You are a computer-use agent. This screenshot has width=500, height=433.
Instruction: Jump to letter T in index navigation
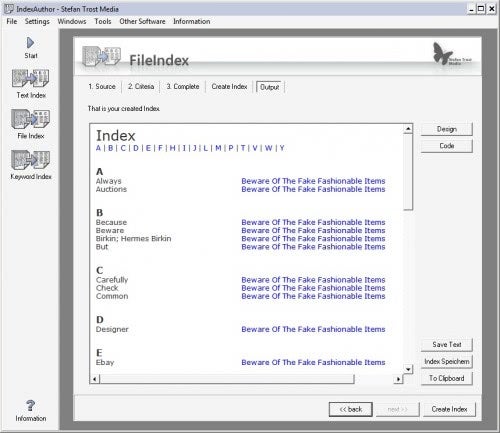click(x=243, y=148)
